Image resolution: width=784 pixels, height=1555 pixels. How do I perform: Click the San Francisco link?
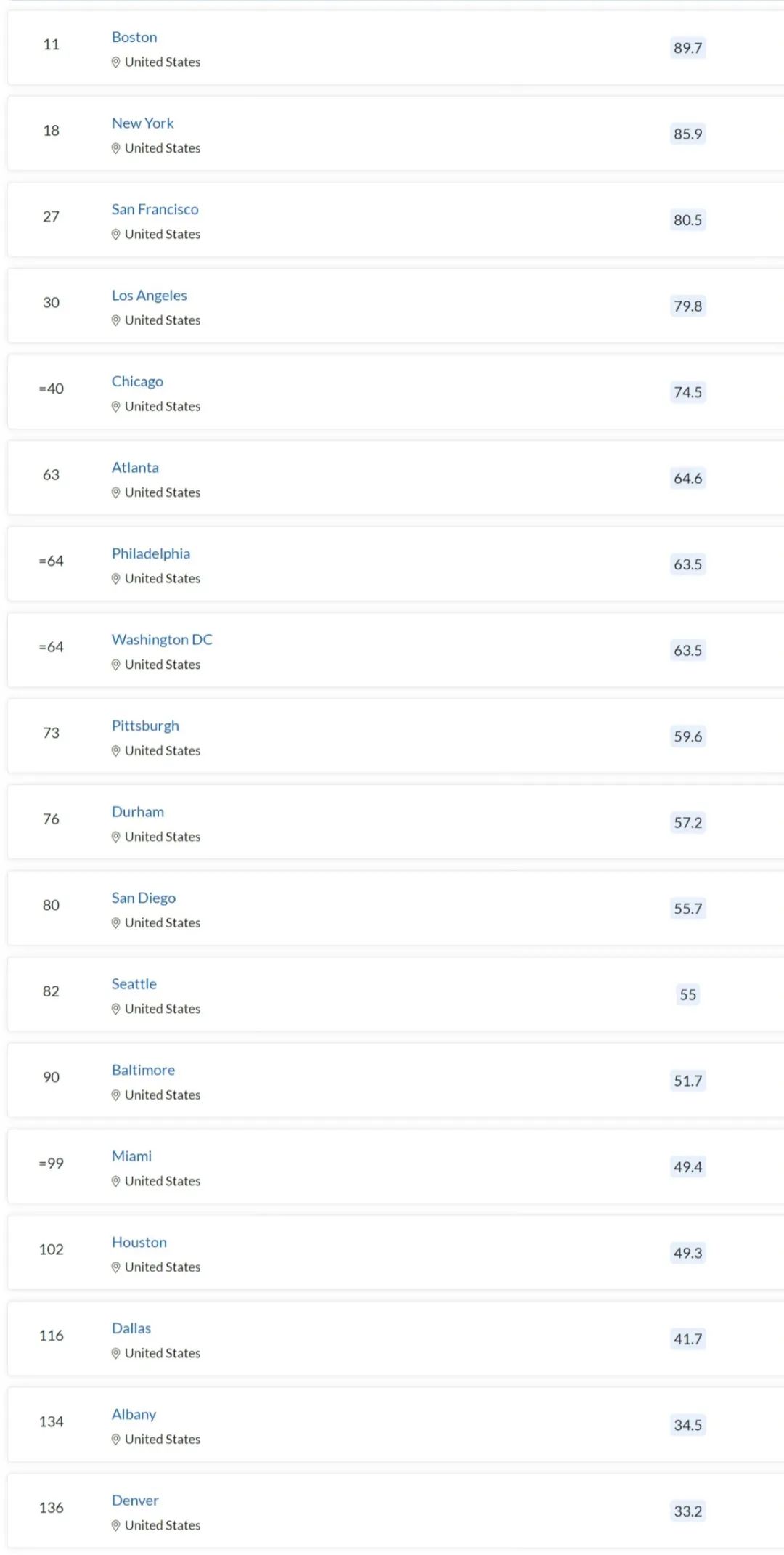[x=155, y=209]
